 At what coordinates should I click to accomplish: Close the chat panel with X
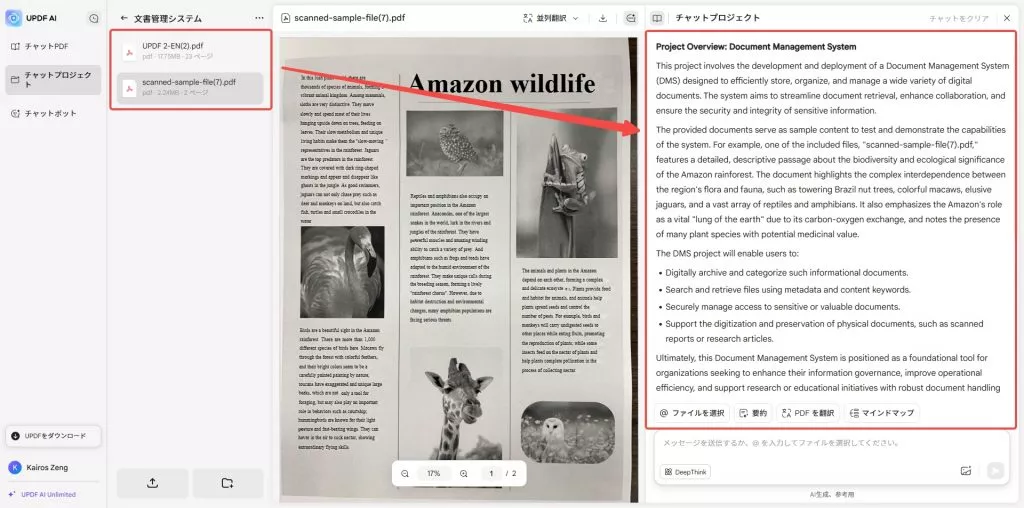(x=1006, y=18)
